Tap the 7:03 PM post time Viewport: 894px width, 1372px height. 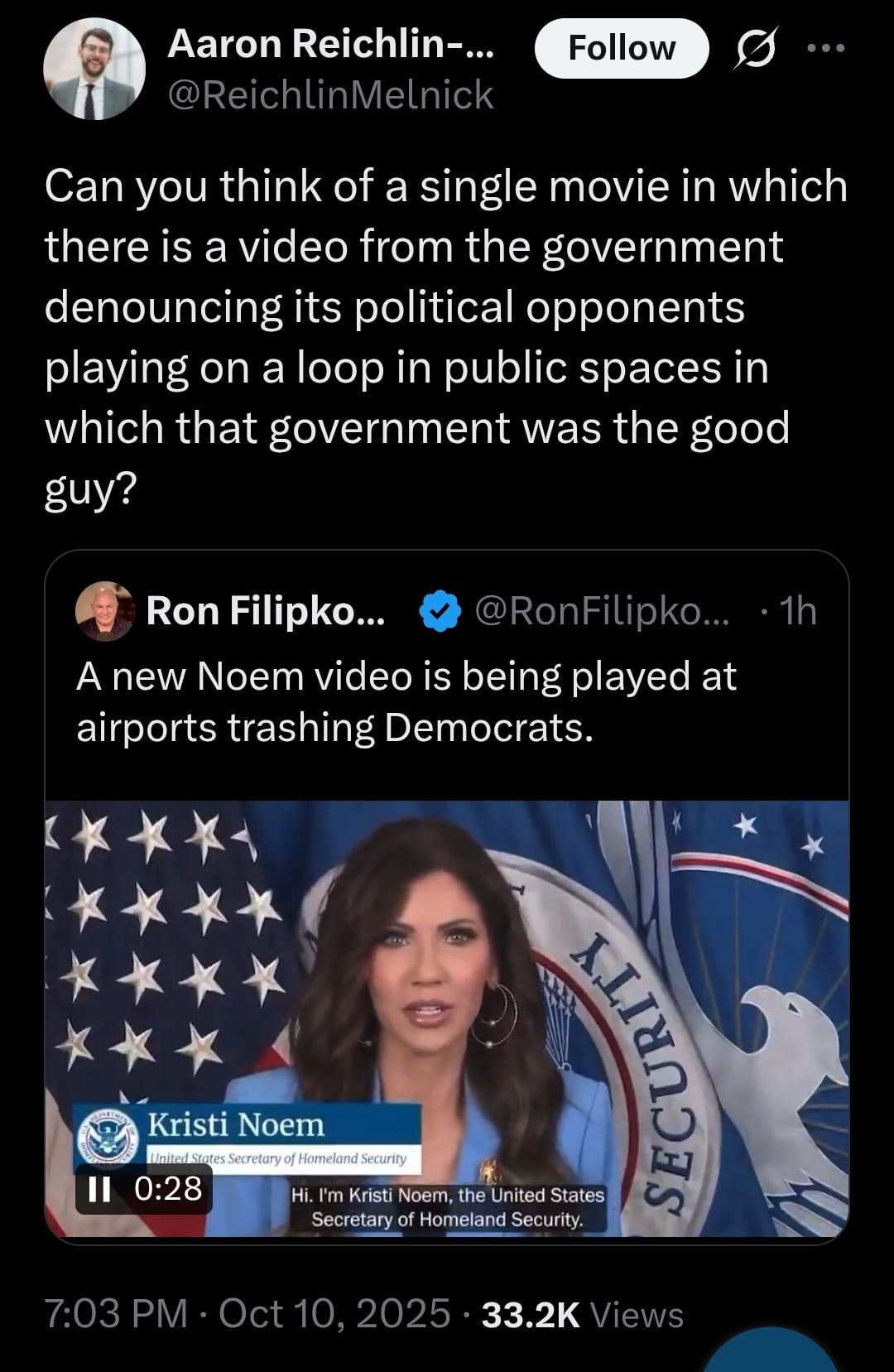[x=115, y=1314]
